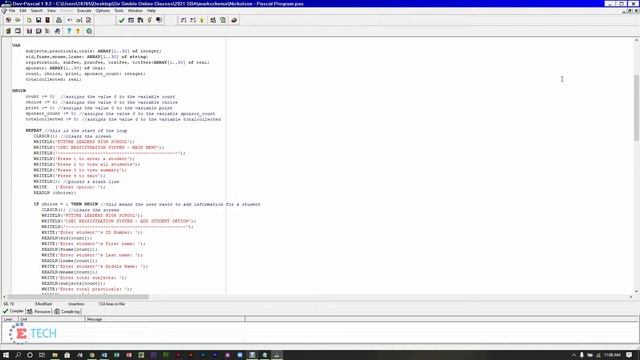Open the notification center icon
The image size is (640, 360).
coord(630,355)
